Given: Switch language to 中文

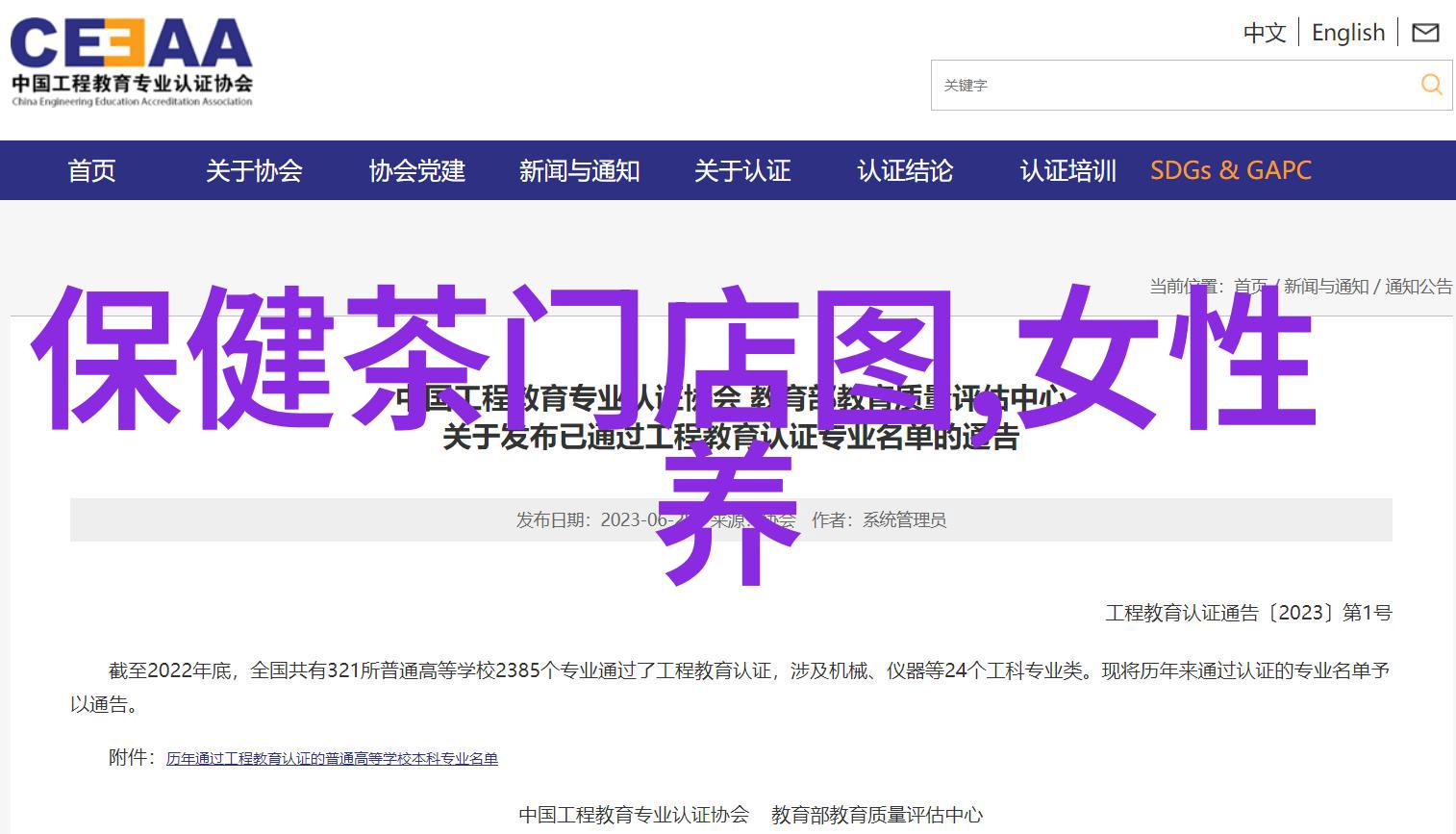Looking at the screenshot, I should click(x=1264, y=33).
